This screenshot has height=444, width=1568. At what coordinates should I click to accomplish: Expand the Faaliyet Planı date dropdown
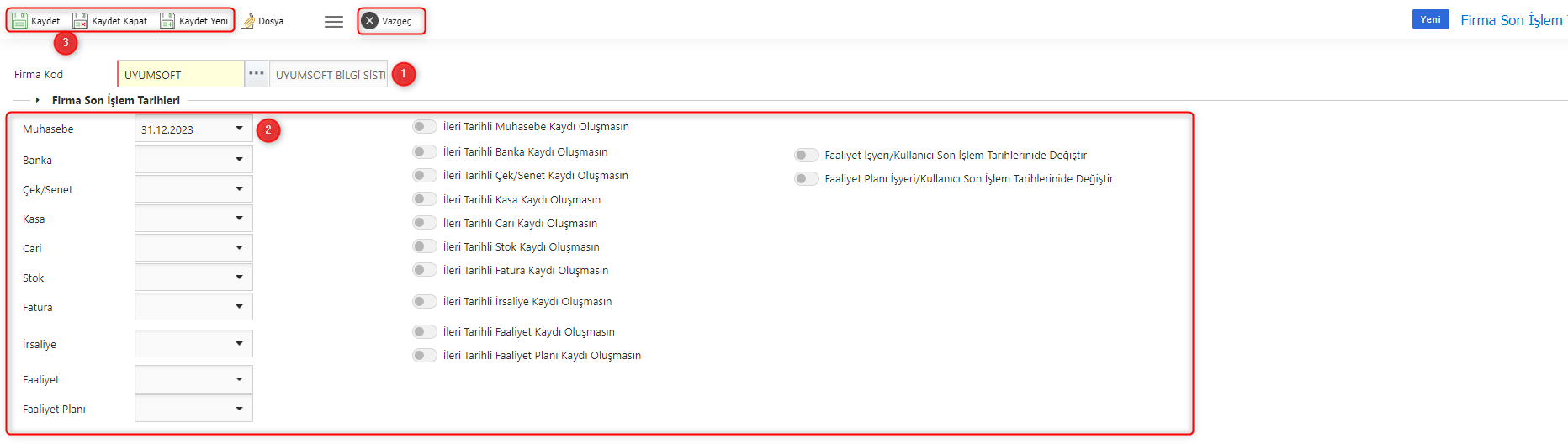tap(239, 409)
